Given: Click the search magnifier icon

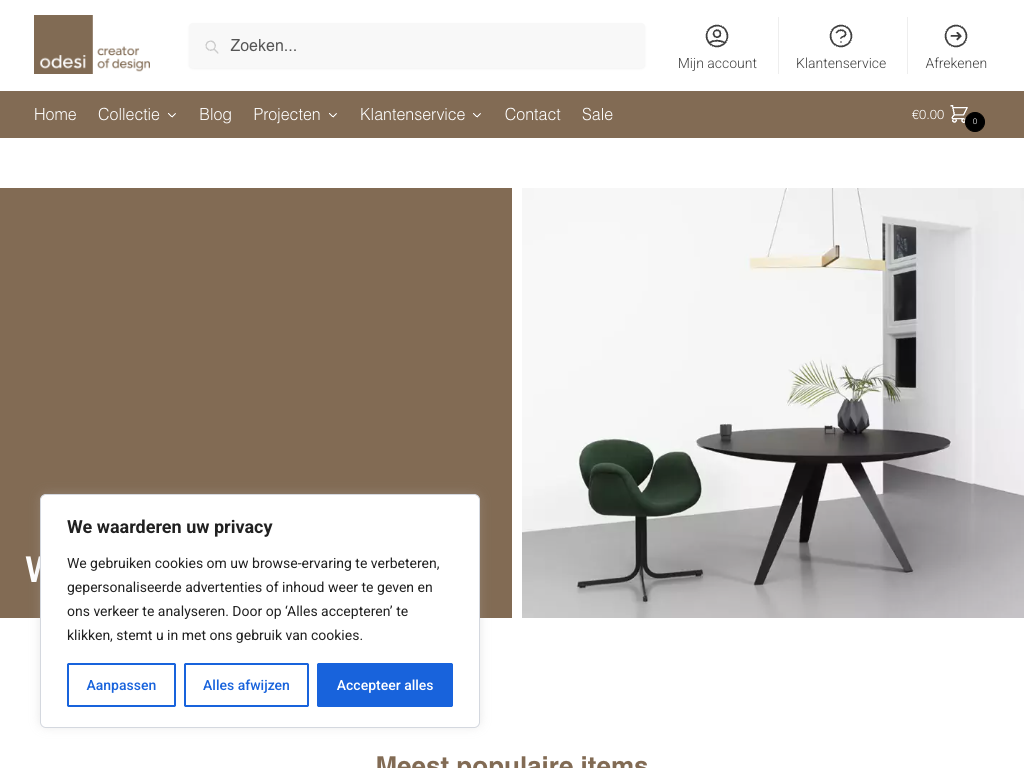Looking at the screenshot, I should [x=212, y=46].
